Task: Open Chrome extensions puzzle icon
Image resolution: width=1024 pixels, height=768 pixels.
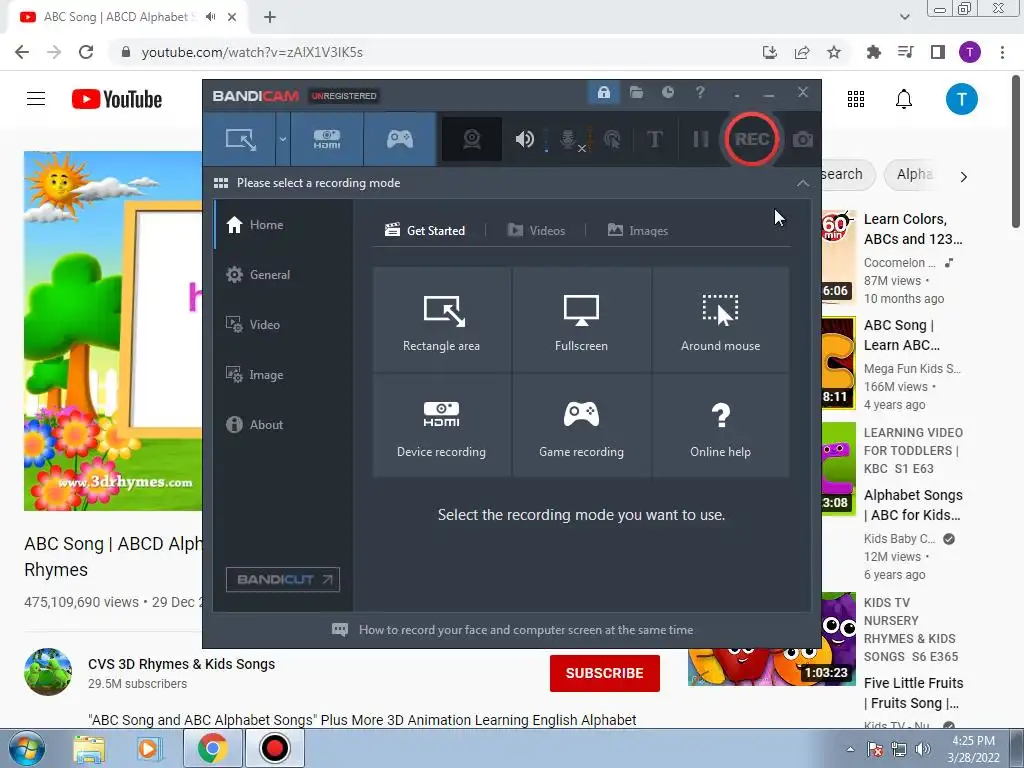Action: (873, 52)
